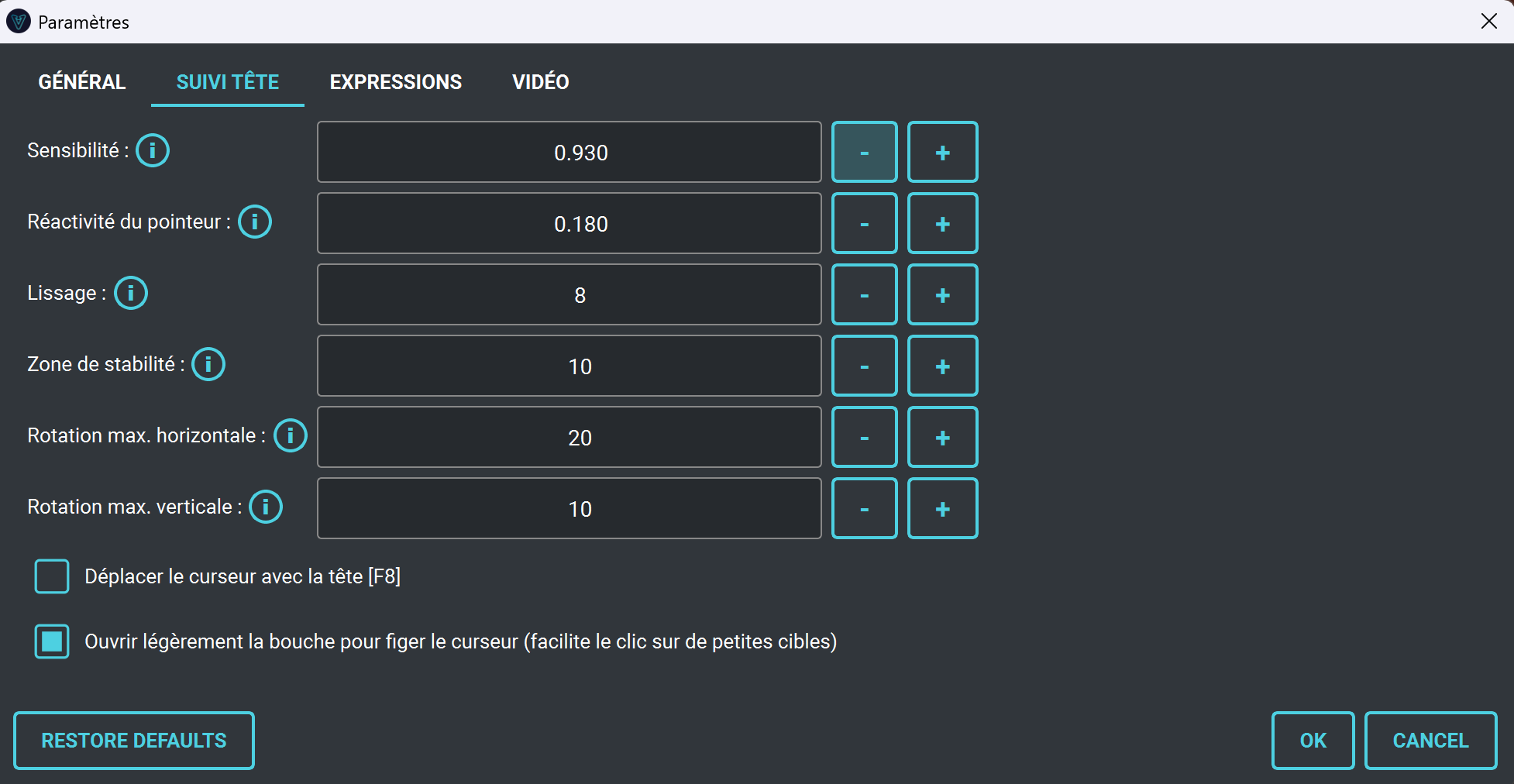
Task: Increase Rotation max. horizontale
Action: tap(942, 437)
